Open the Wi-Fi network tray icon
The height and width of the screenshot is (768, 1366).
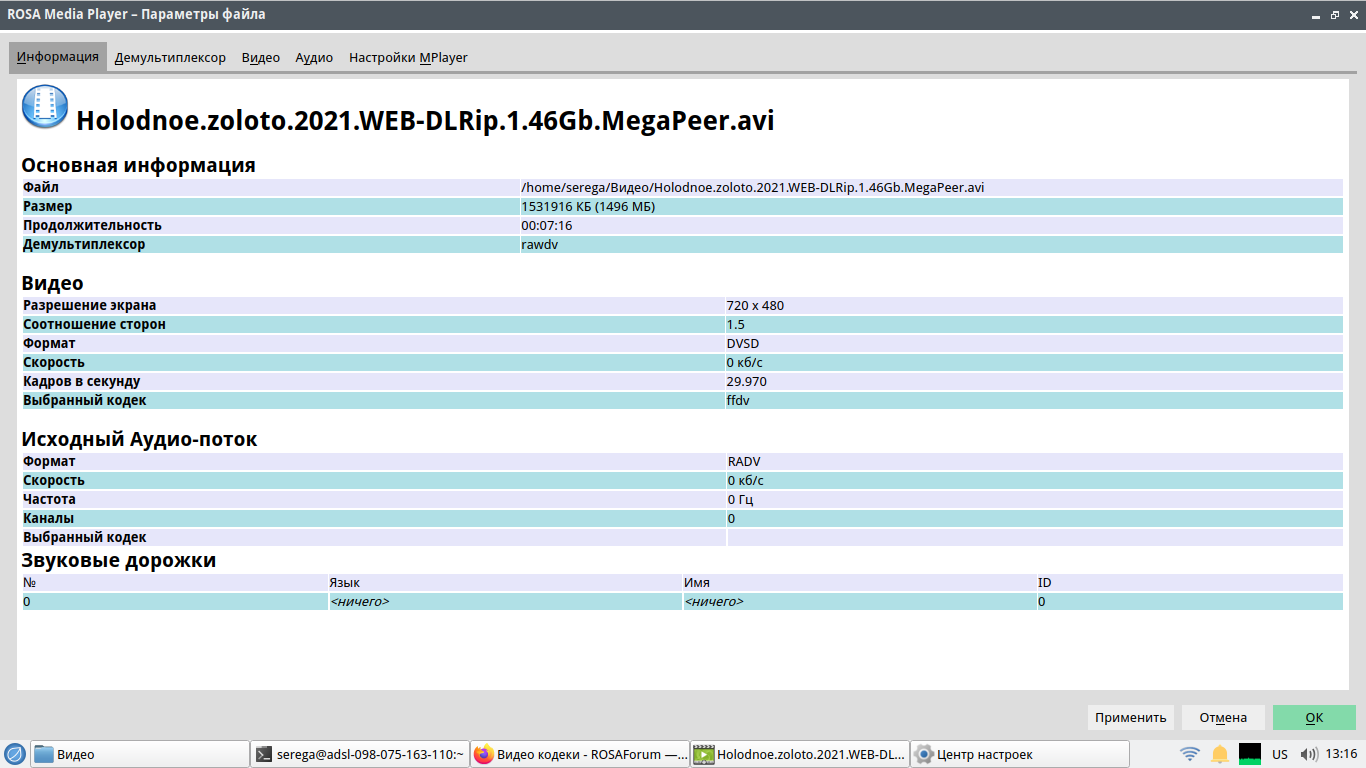(1190, 754)
